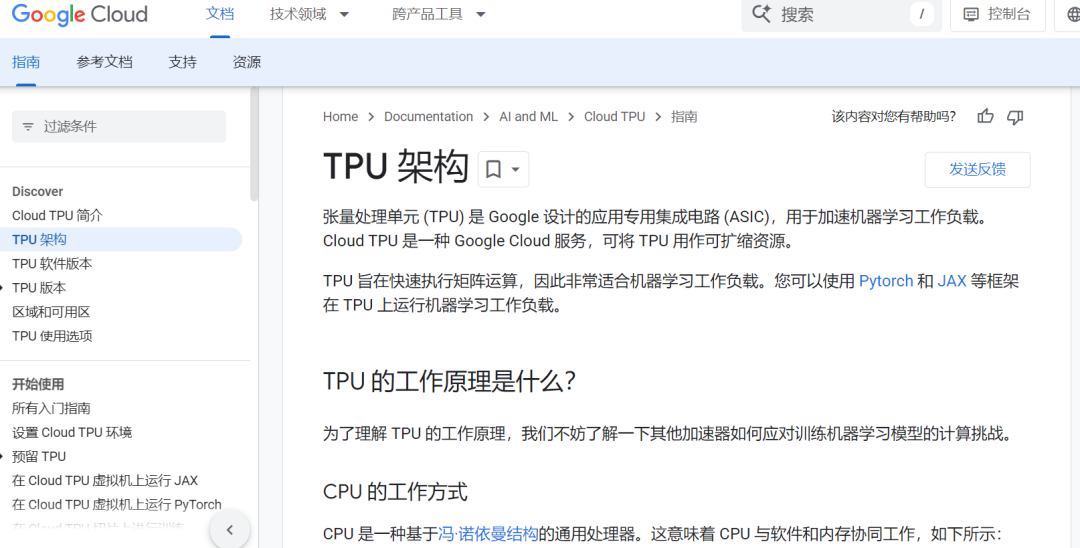Click the 控制台 console button

(x=997, y=14)
